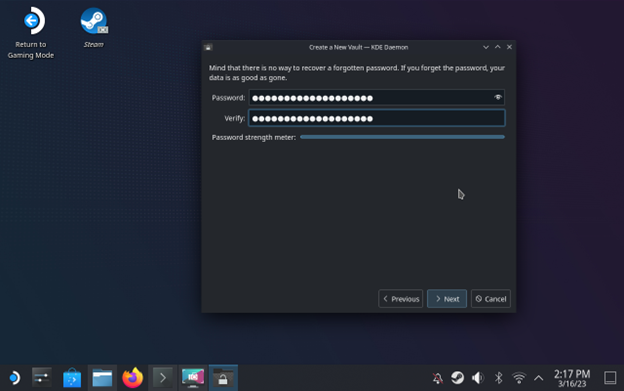The width and height of the screenshot is (624, 391).
Task: Open the volume control in the tray
Action: coord(478,377)
